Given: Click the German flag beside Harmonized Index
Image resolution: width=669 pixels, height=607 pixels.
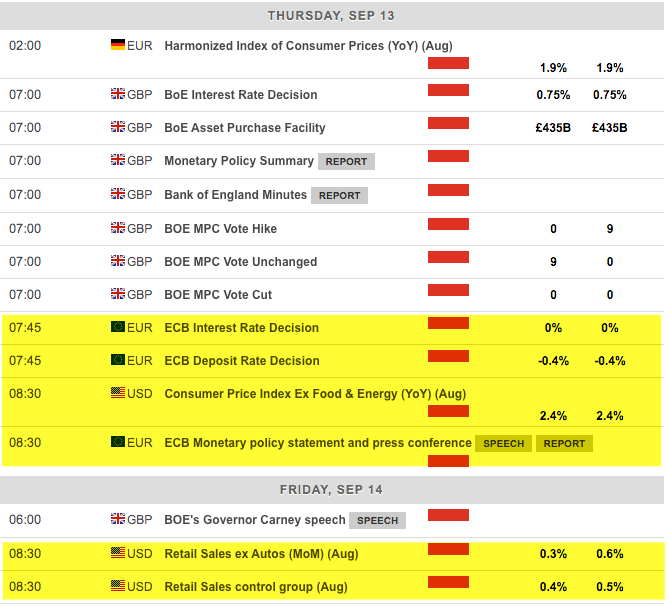Looking at the screenshot, I should [117, 45].
